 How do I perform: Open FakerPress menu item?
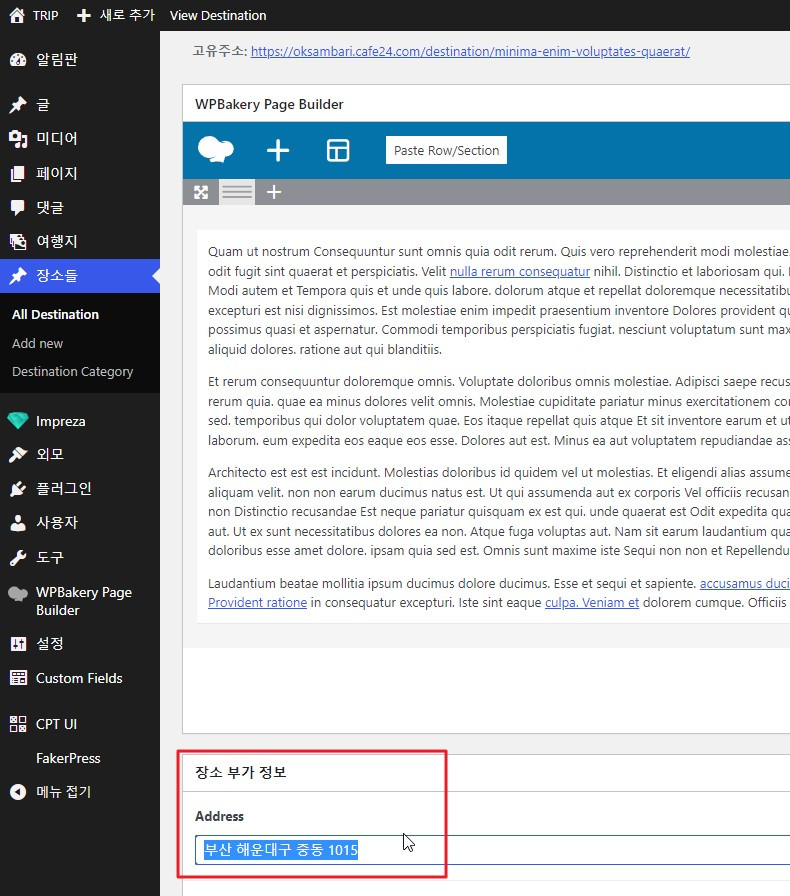68,758
